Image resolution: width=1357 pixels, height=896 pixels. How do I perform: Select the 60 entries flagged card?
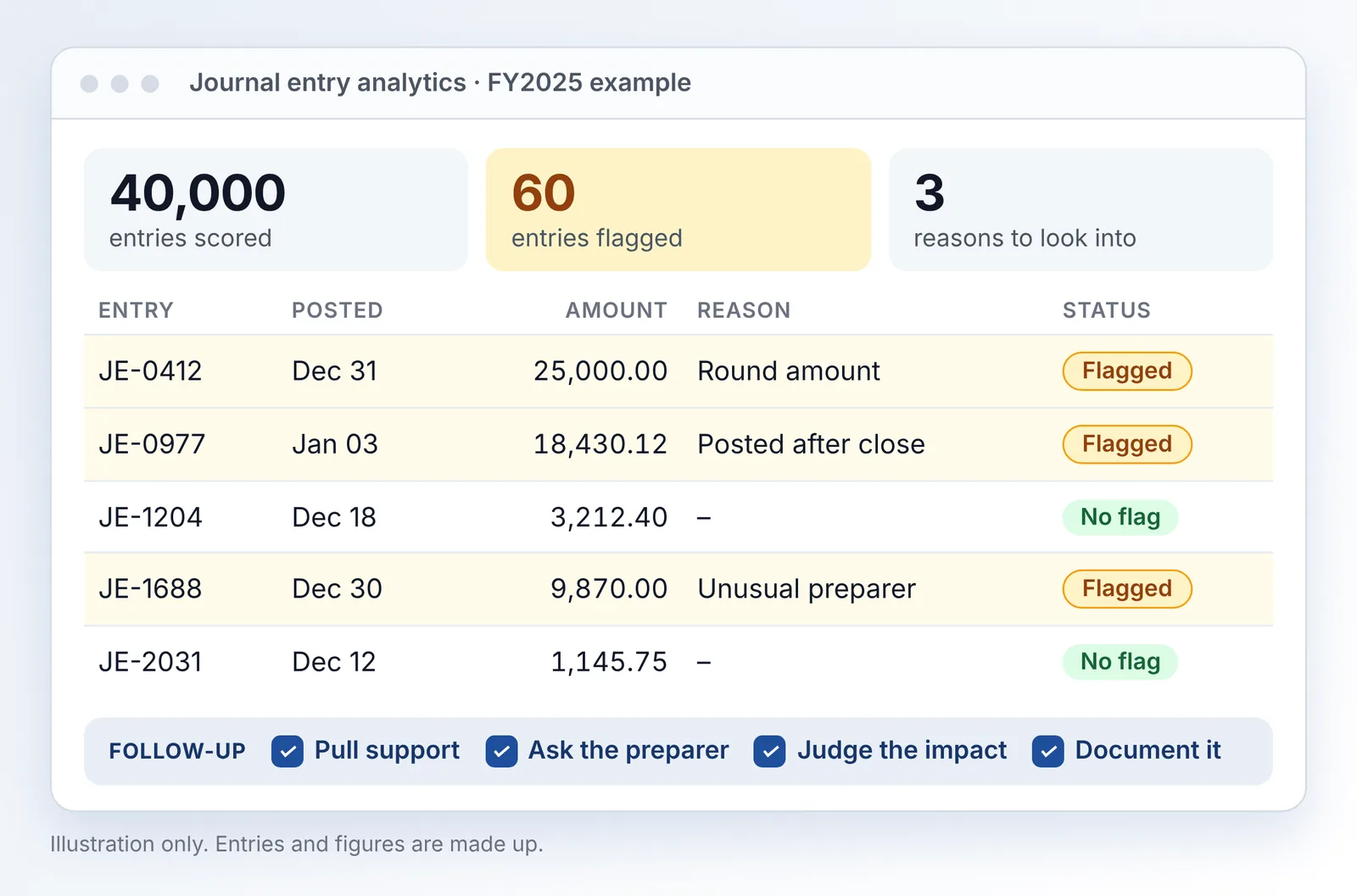point(678,210)
